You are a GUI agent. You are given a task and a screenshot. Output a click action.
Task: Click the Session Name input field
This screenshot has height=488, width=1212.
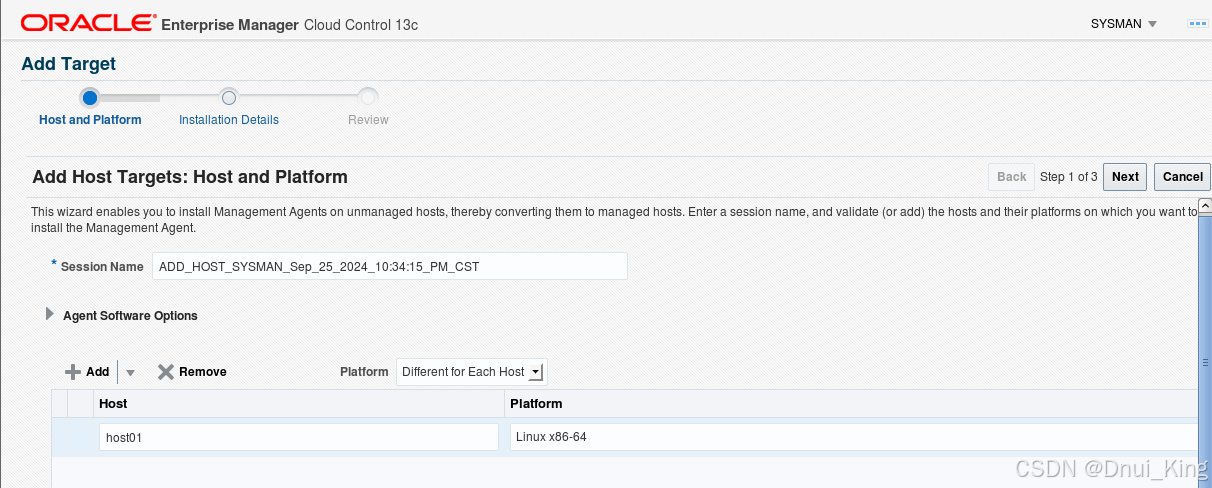pyautogui.click(x=390, y=266)
